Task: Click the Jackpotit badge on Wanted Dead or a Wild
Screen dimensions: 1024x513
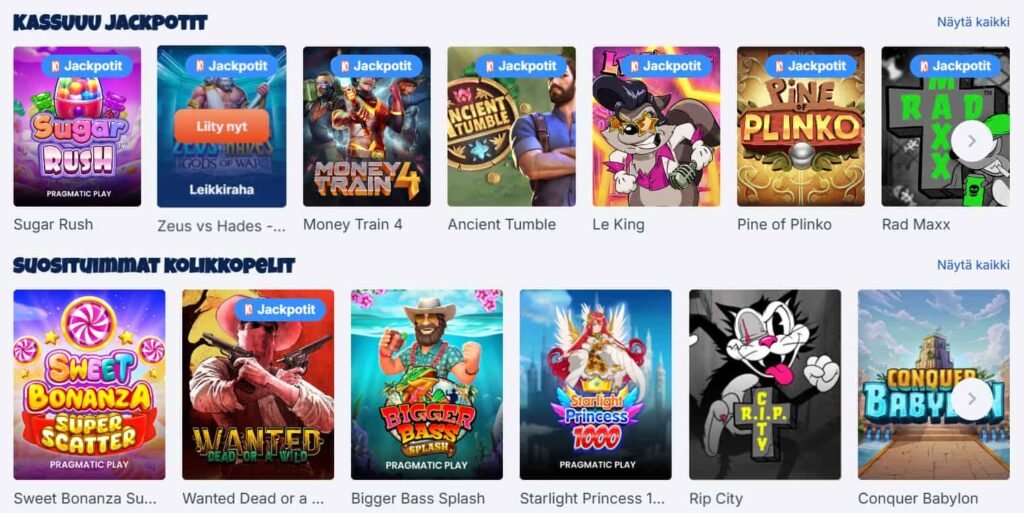Action: click(280, 309)
